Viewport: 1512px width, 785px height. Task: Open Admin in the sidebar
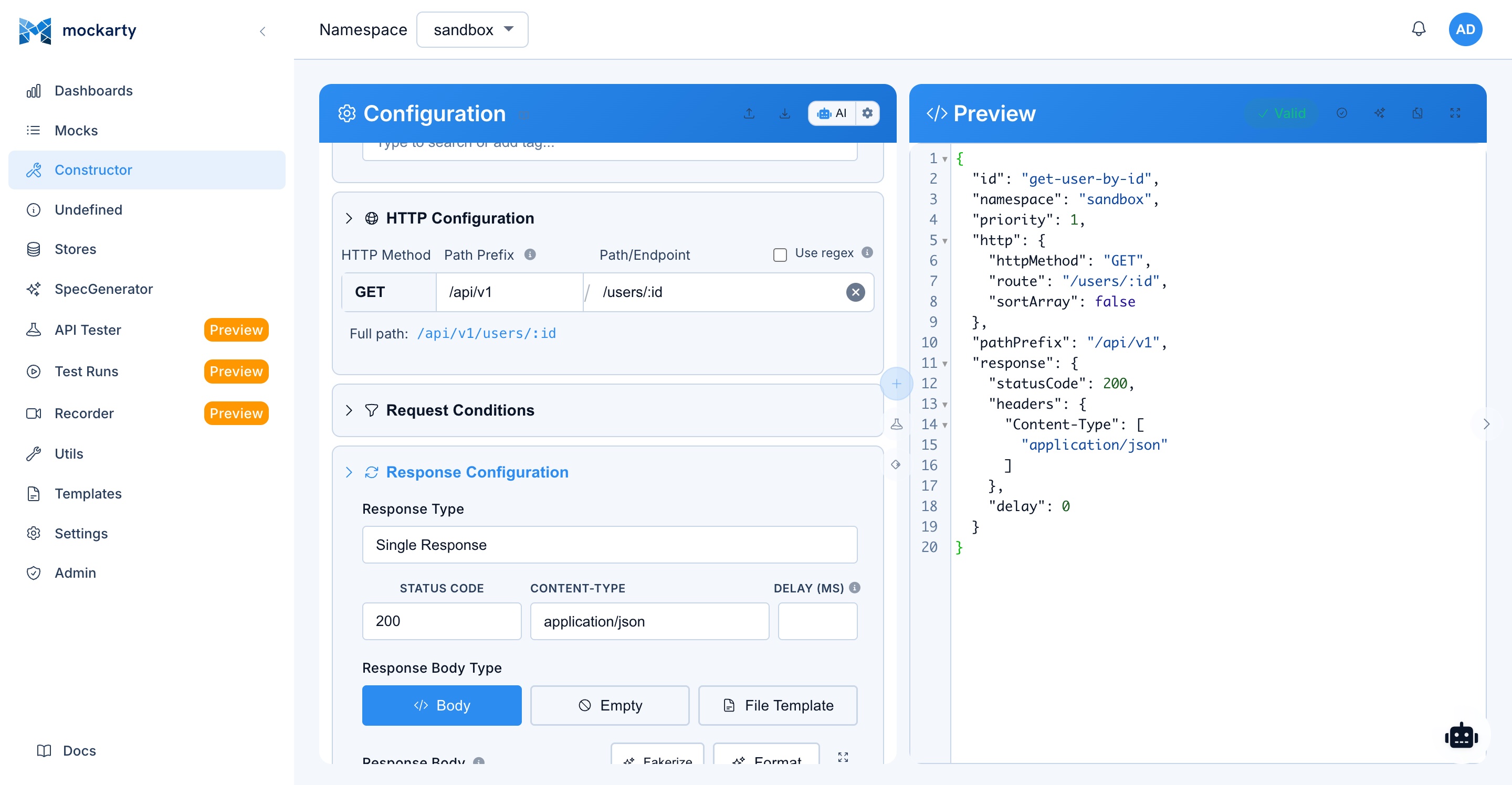point(147,572)
